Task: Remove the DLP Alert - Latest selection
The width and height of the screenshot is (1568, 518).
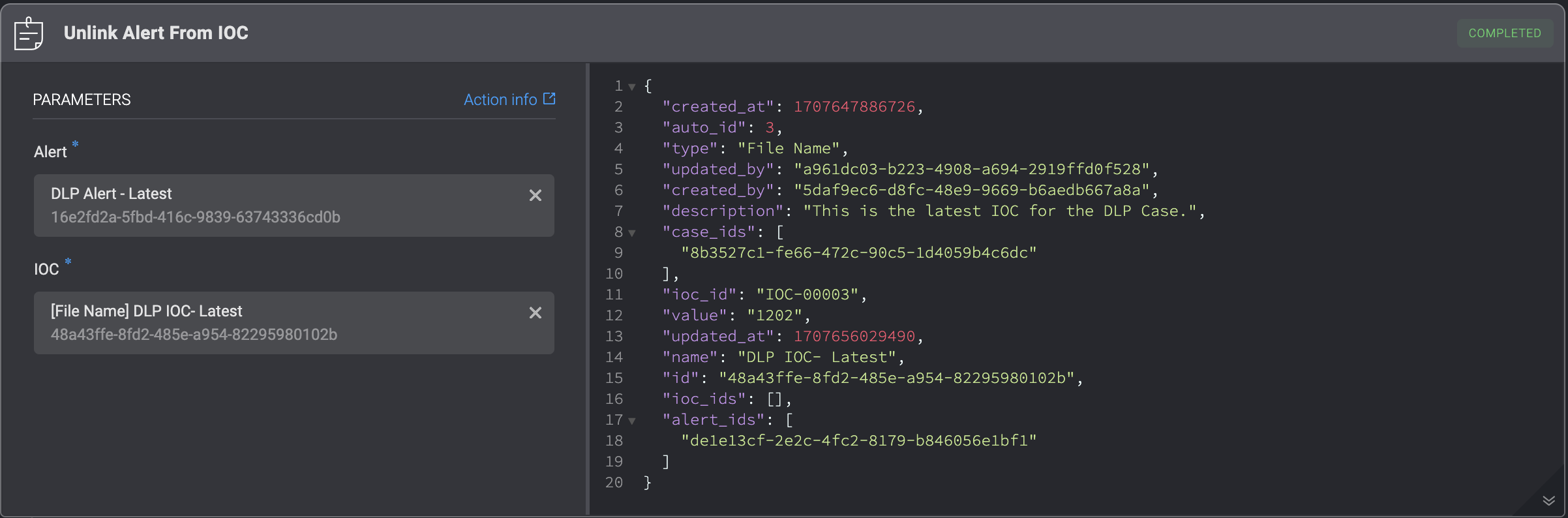Action: coord(535,195)
